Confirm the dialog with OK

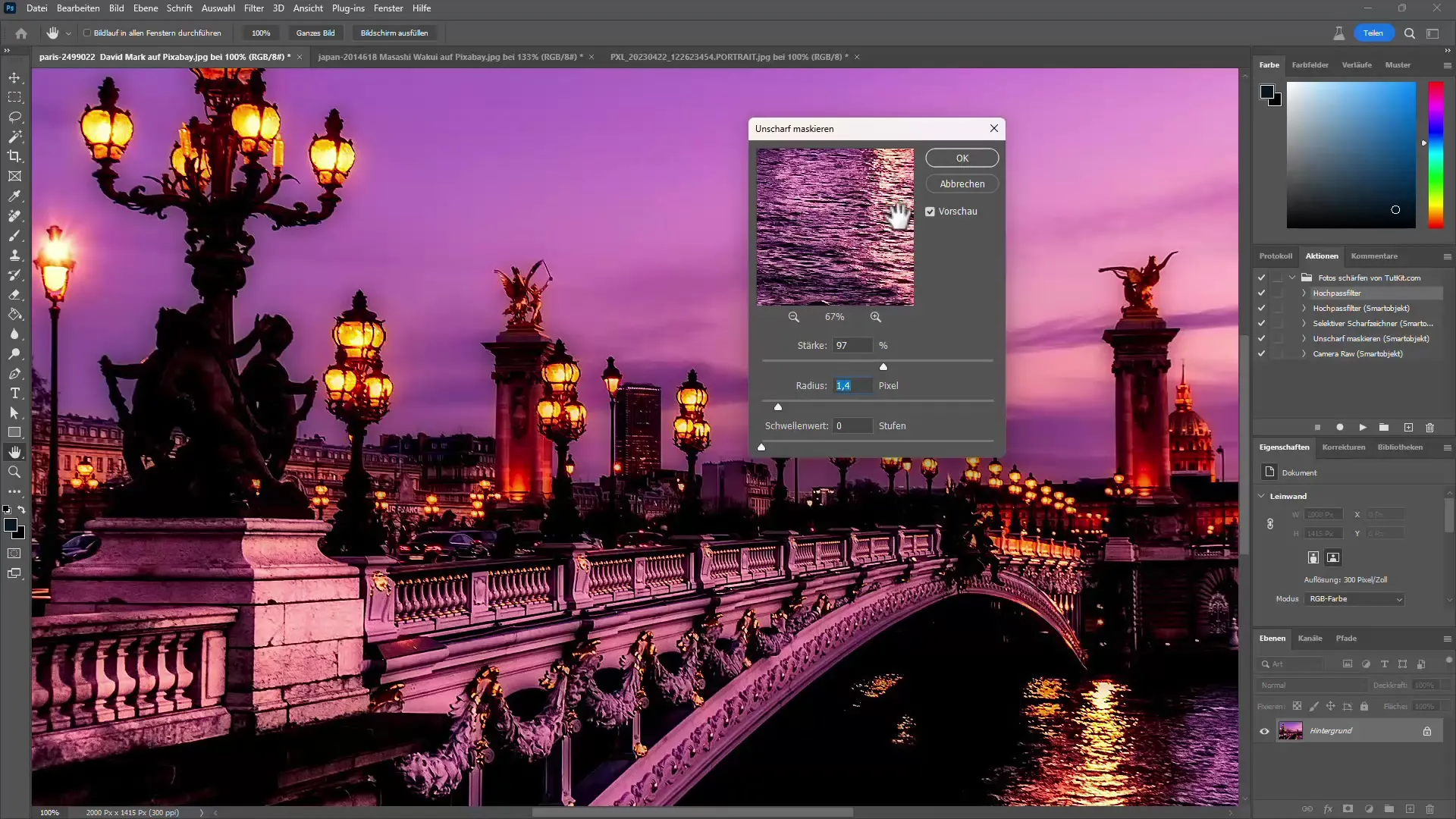coord(962,158)
